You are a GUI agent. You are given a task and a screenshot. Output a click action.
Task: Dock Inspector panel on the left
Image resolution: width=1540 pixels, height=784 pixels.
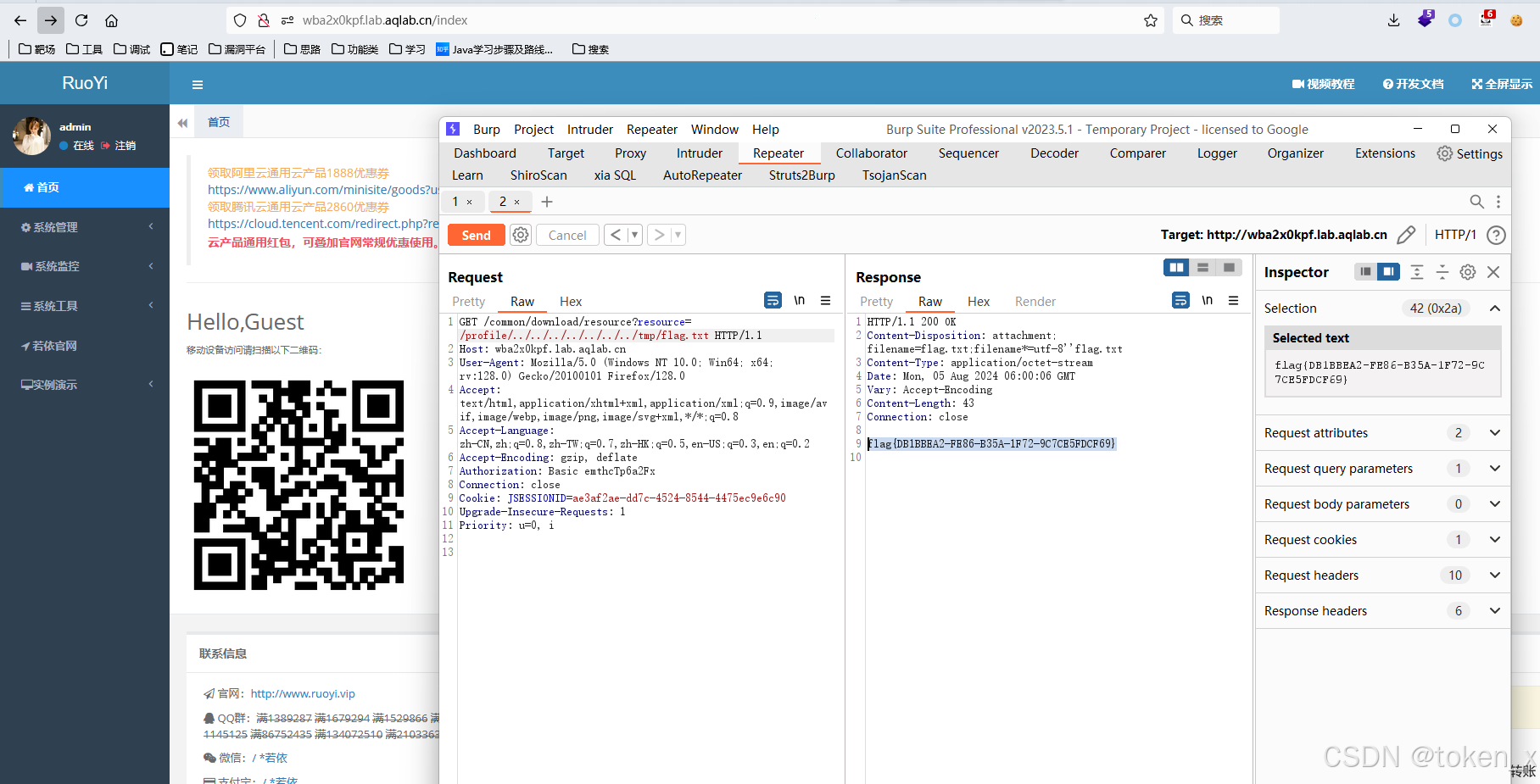(1365, 271)
